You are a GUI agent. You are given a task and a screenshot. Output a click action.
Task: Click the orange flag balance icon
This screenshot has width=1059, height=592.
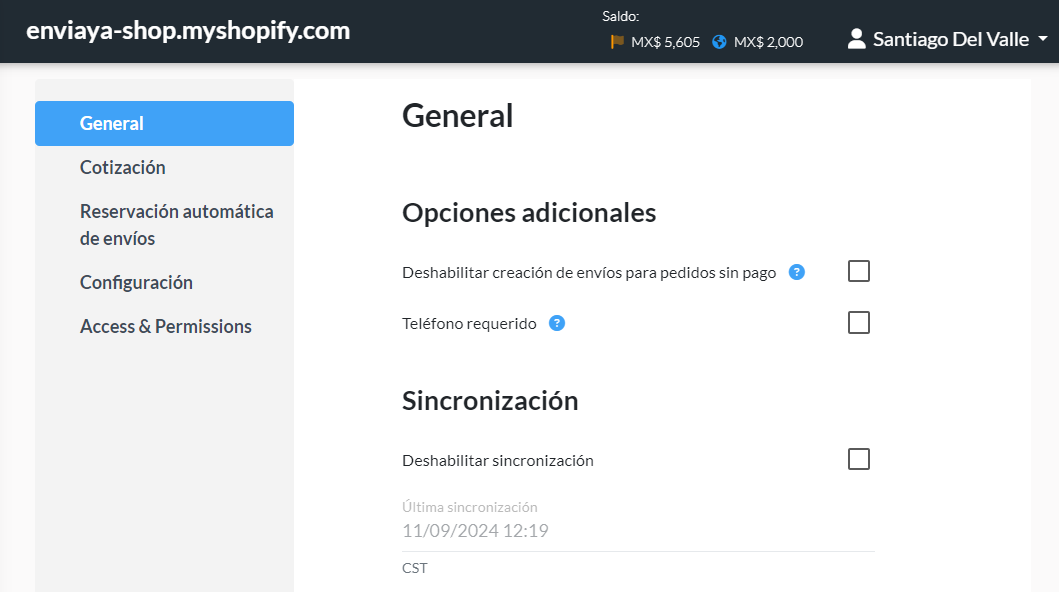coord(617,42)
